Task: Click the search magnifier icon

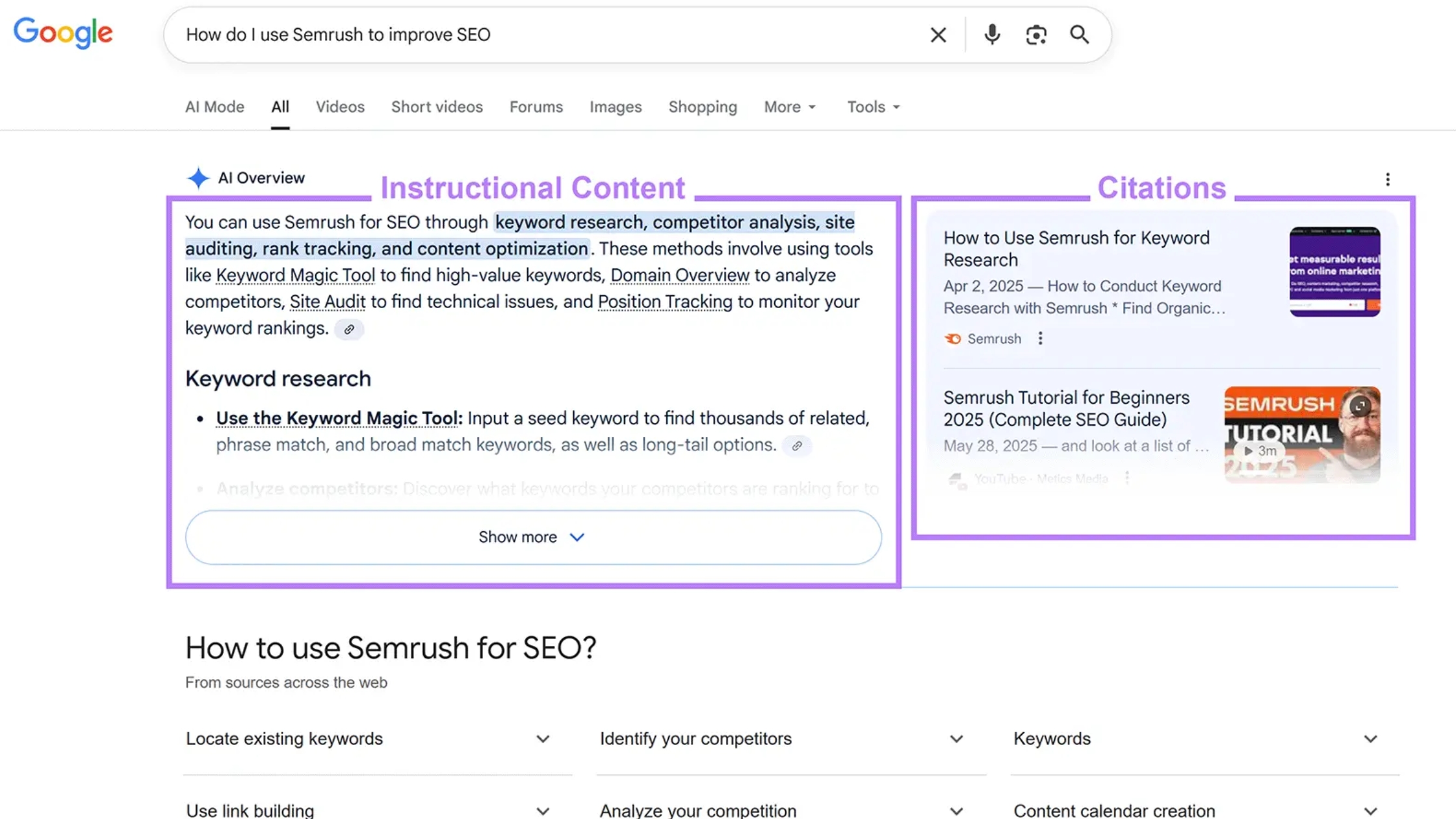Action: coord(1079,34)
